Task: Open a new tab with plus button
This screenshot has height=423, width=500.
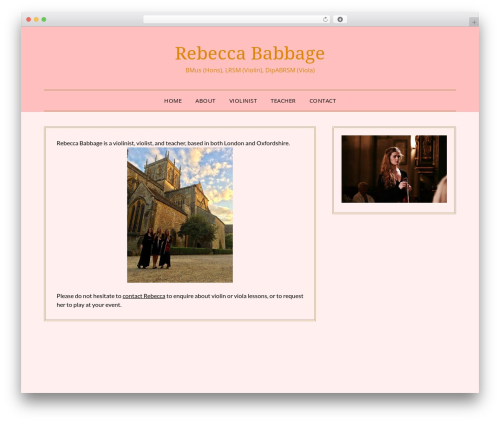Action: click(x=474, y=22)
